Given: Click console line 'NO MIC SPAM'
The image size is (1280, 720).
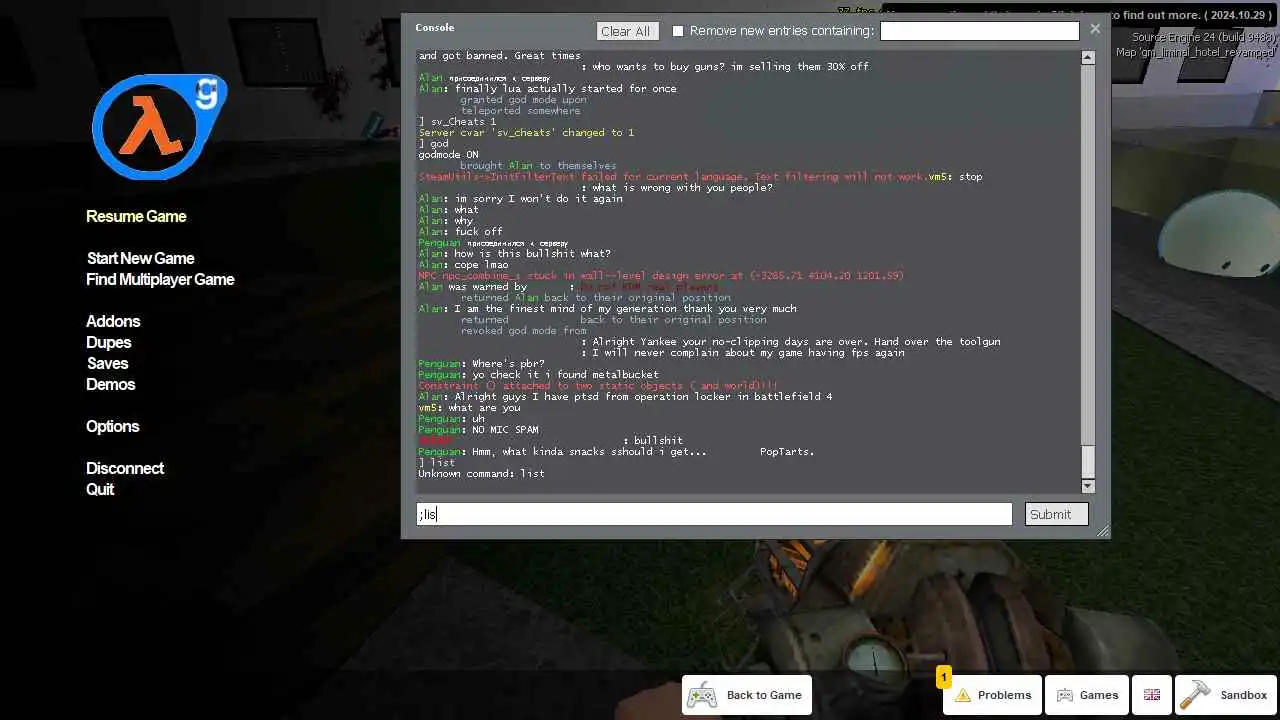Looking at the screenshot, I should (x=478, y=430).
